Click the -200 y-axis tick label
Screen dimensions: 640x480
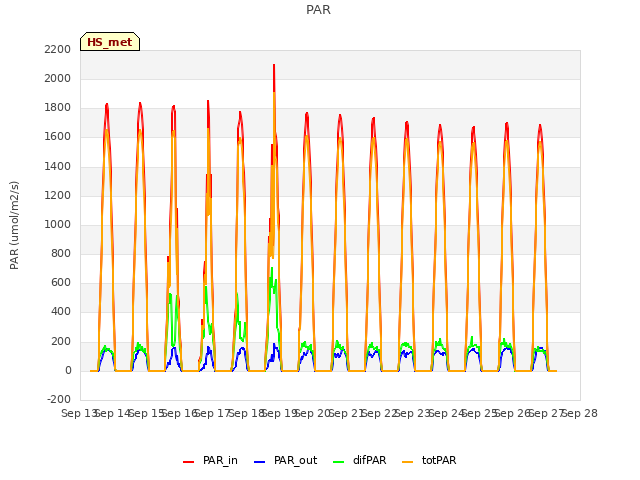pyautogui.click(x=59, y=399)
